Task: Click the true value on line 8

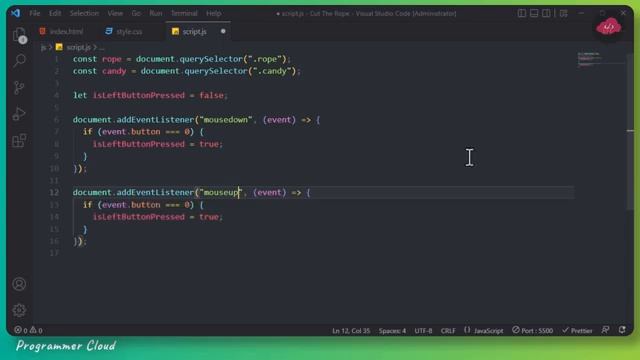Action: point(209,144)
